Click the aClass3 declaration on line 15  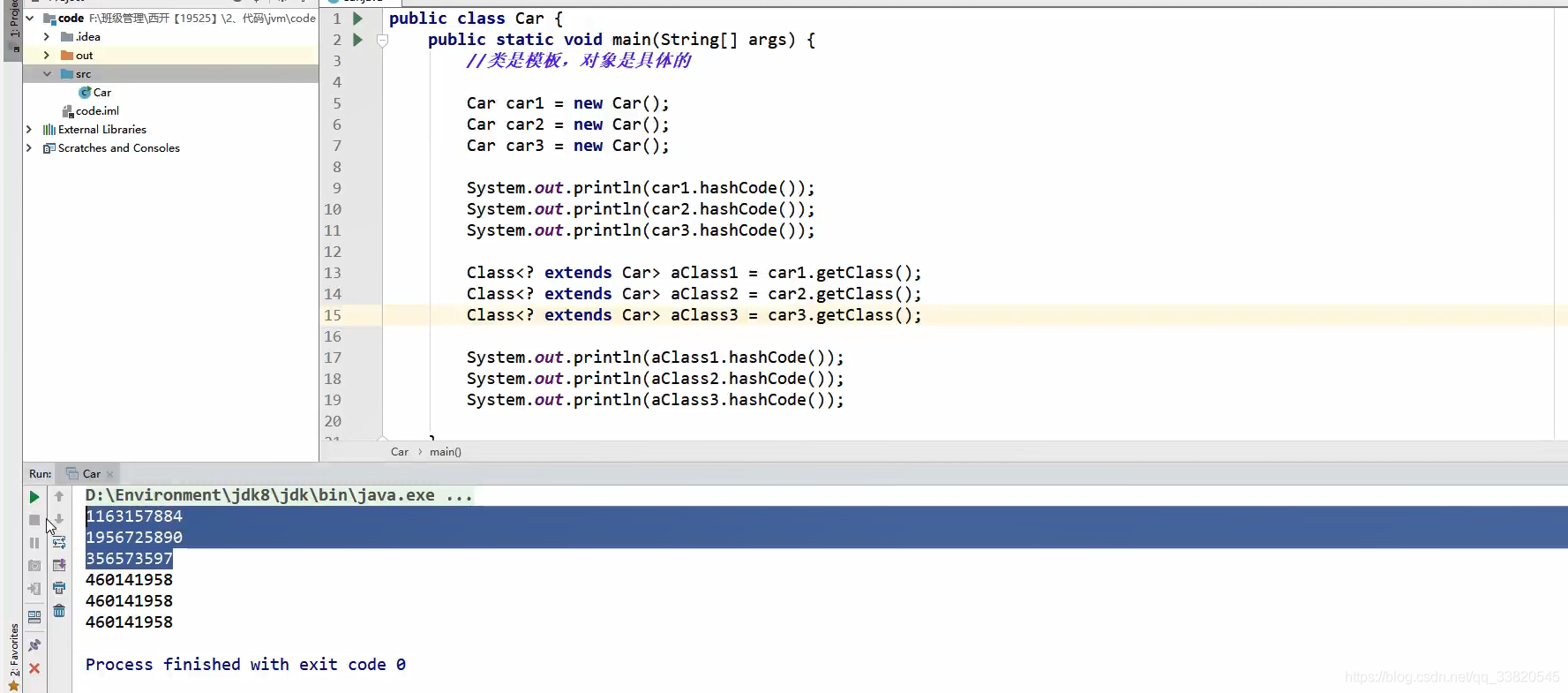(694, 315)
